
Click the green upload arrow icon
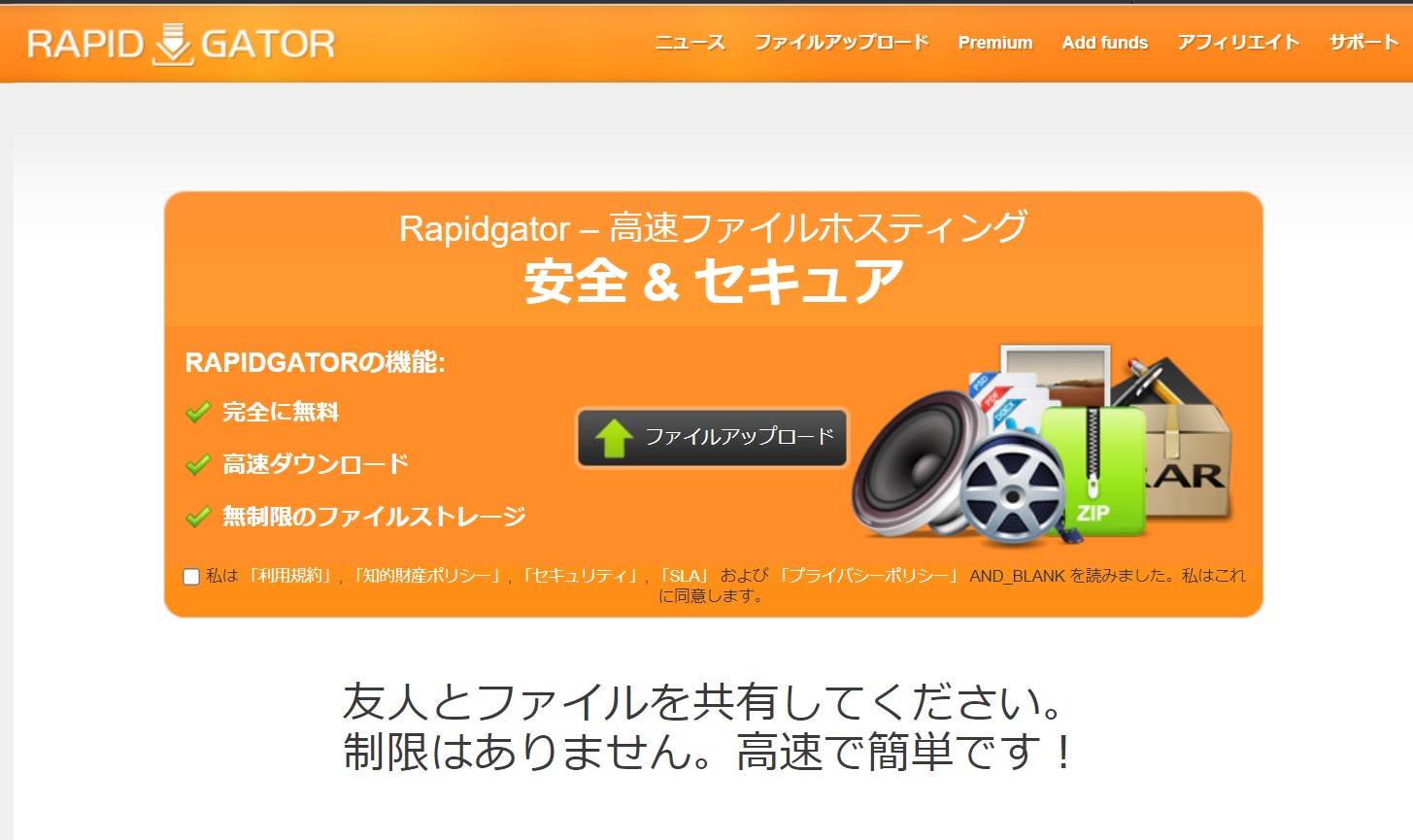614,438
